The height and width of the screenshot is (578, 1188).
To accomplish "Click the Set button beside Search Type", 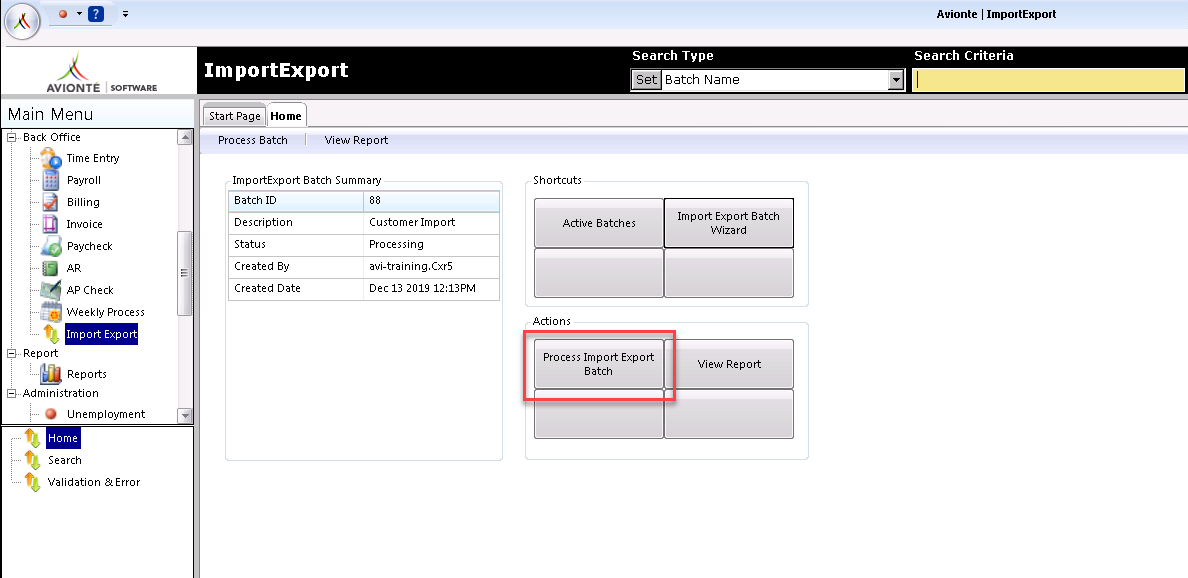I will (646, 80).
